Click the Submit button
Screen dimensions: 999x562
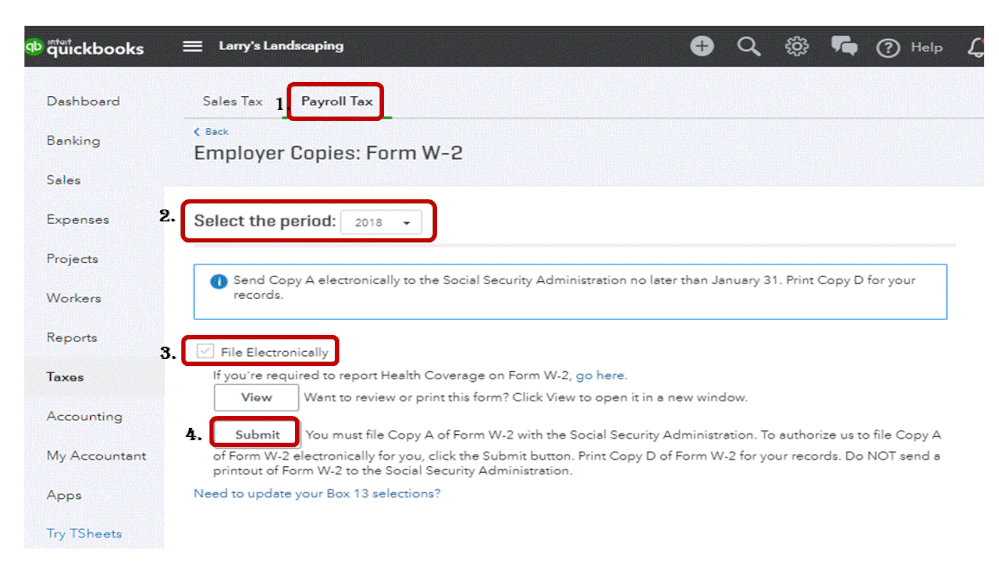pos(257,435)
